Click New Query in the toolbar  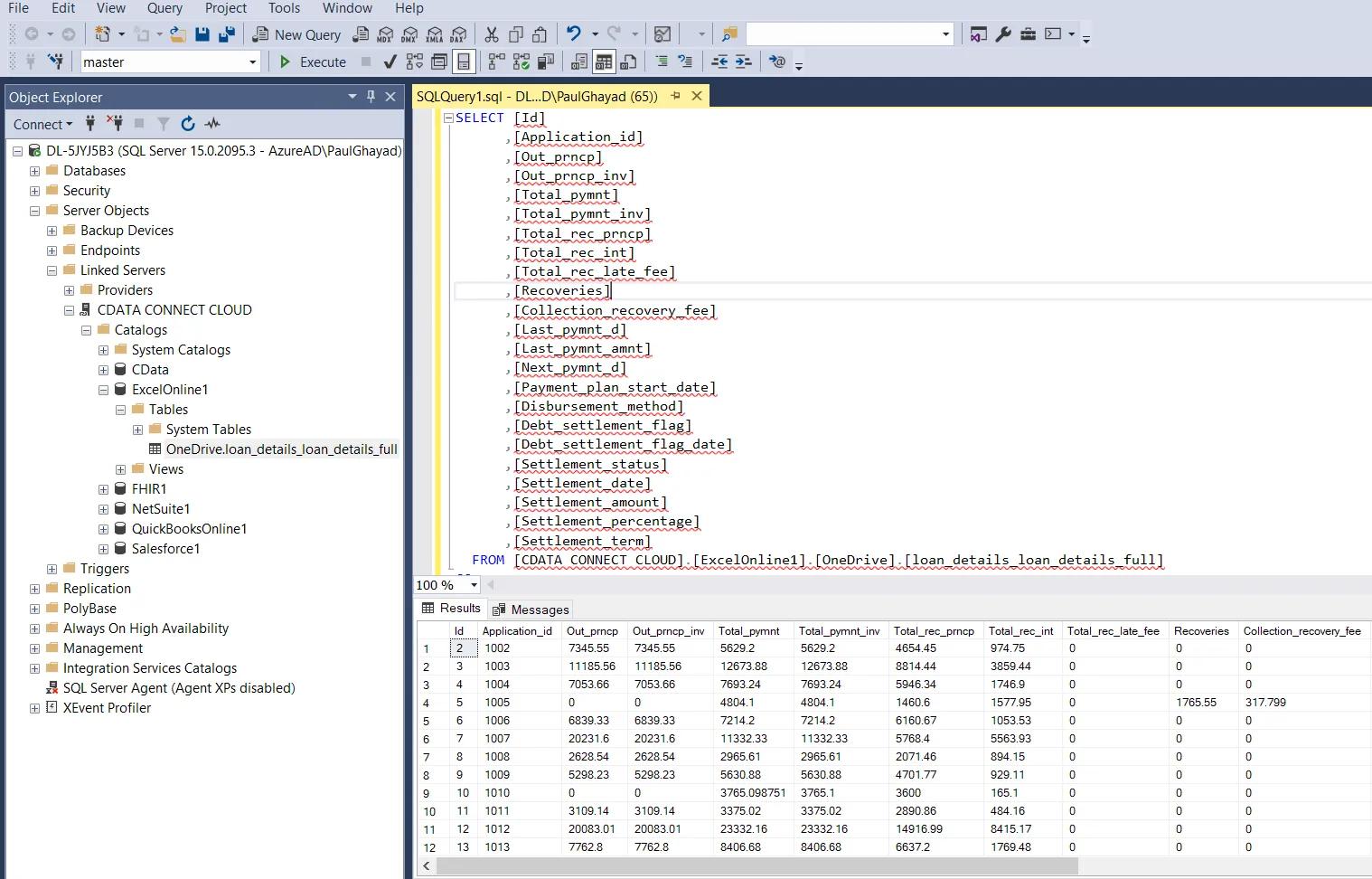tap(296, 34)
